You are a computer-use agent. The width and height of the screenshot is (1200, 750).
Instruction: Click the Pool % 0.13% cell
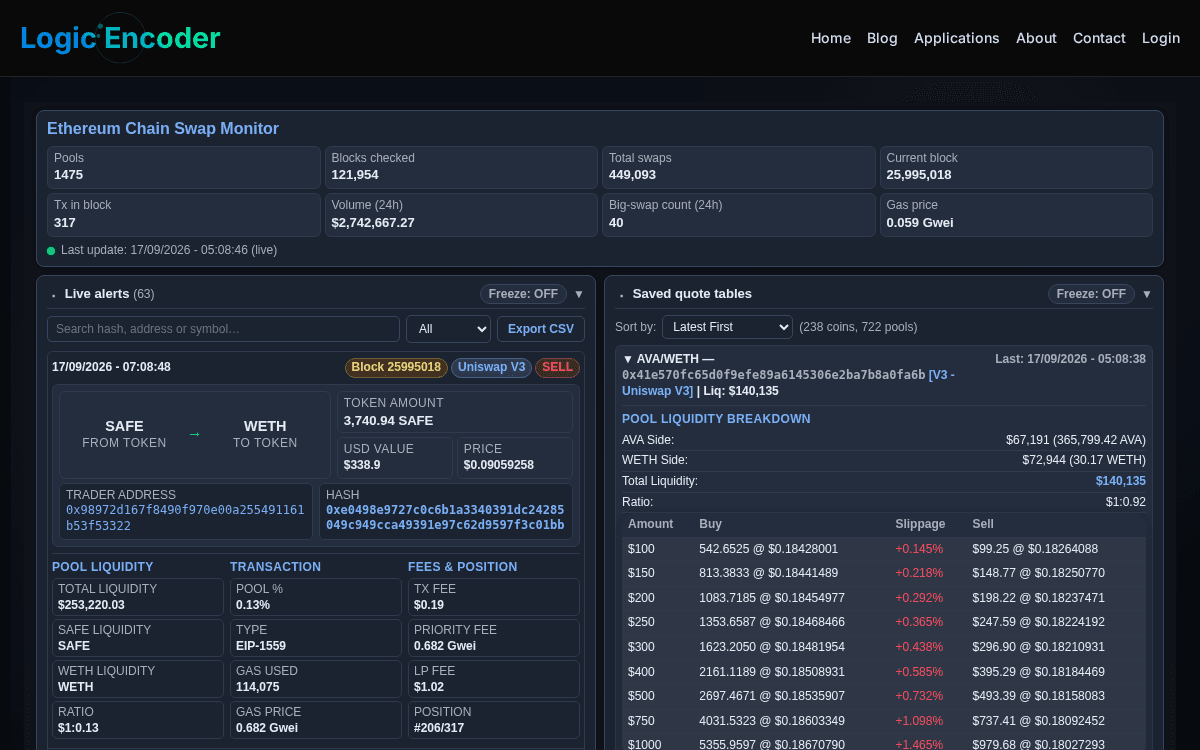pos(316,597)
